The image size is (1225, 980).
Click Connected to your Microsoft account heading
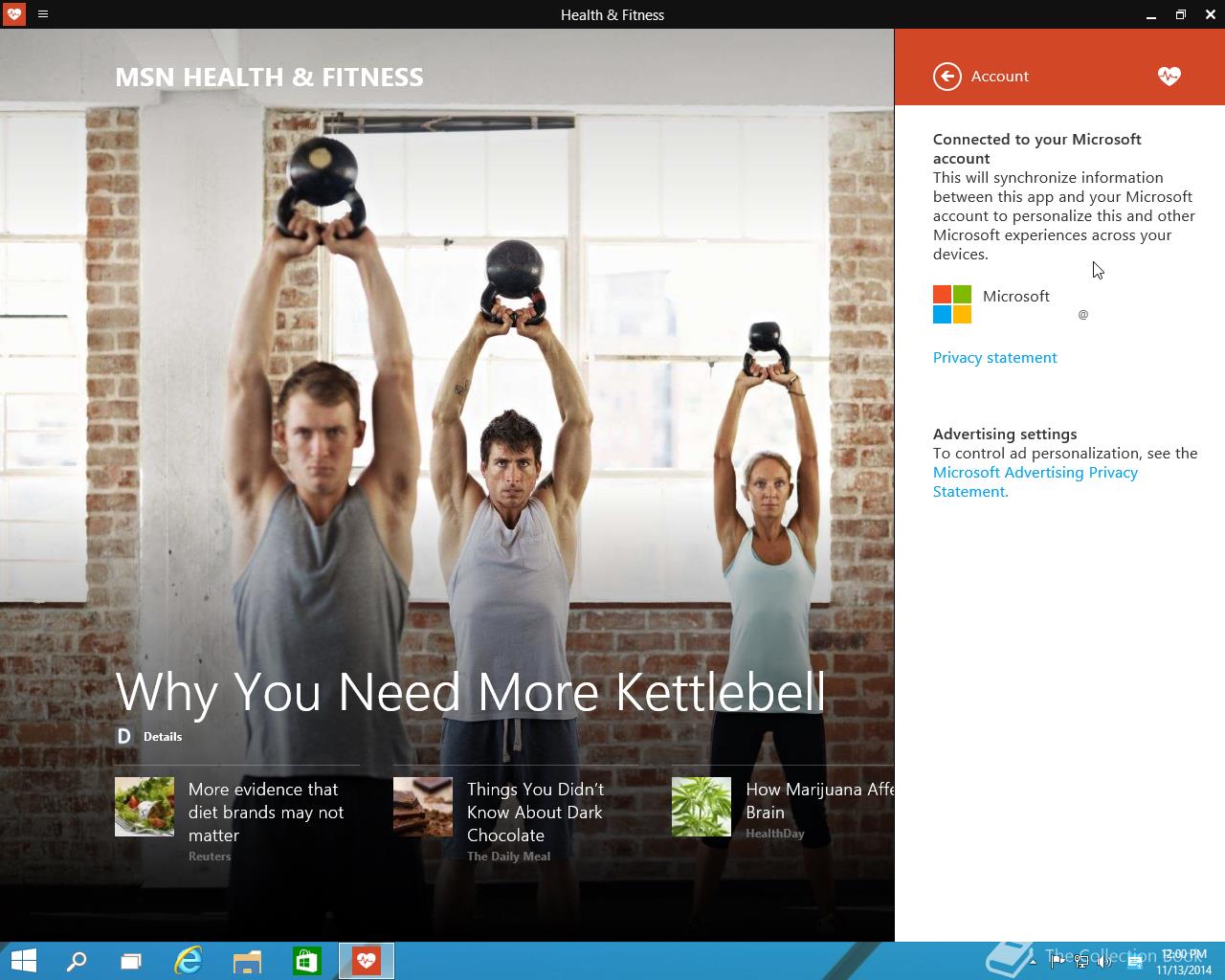click(1037, 149)
